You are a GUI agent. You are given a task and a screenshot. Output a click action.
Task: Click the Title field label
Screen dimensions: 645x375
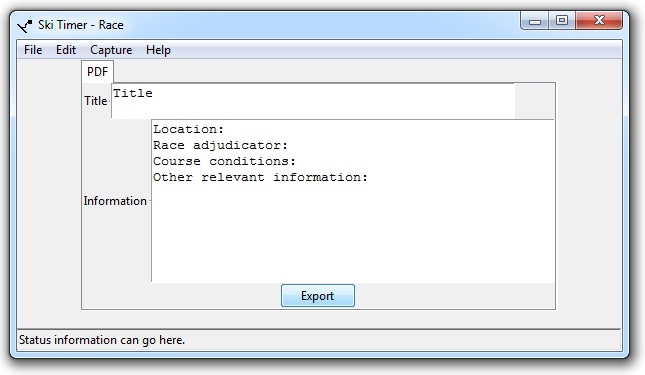tap(96, 101)
